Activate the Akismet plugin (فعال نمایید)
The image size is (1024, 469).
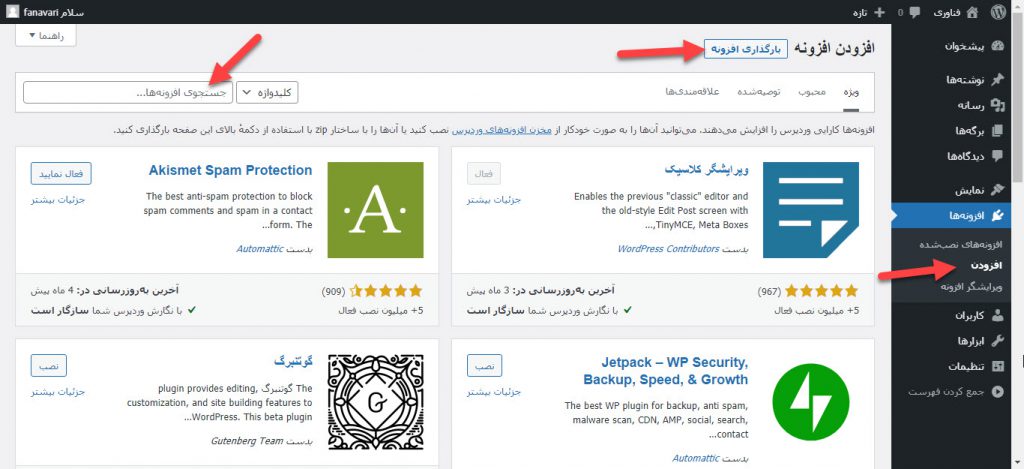[61, 173]
